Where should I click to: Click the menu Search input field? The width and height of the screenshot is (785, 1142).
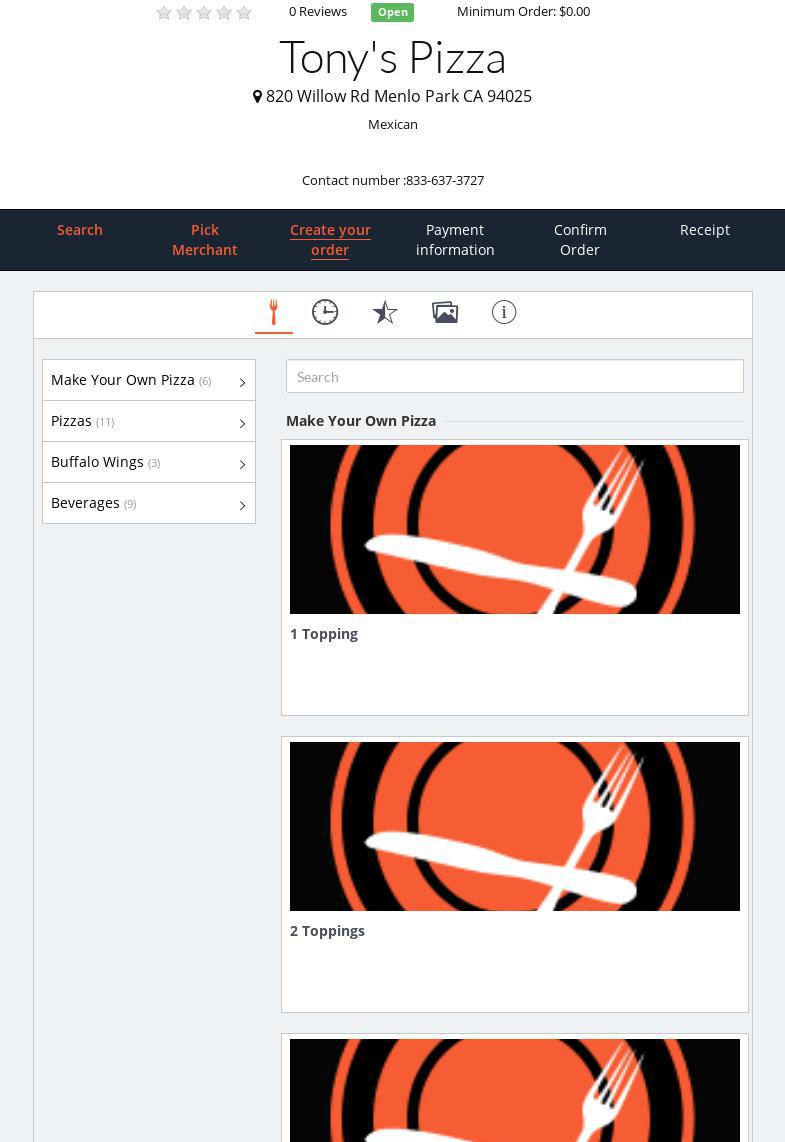[514, 377]
